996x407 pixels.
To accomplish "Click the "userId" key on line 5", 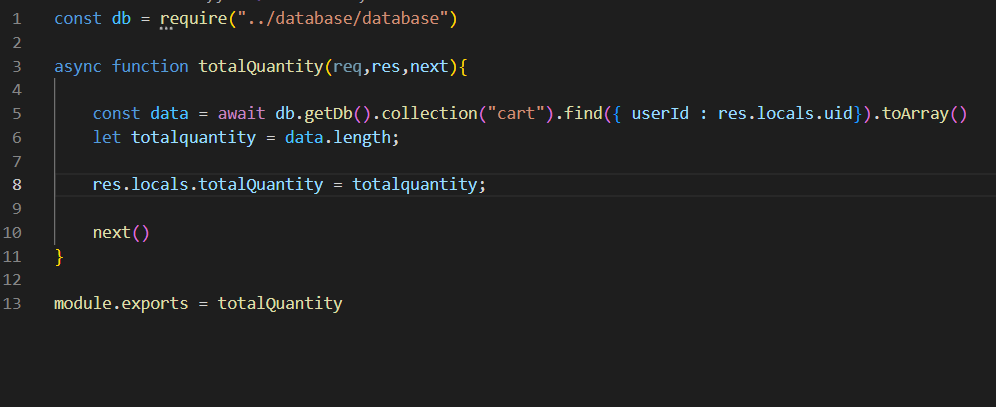I will tap(661, 114).
